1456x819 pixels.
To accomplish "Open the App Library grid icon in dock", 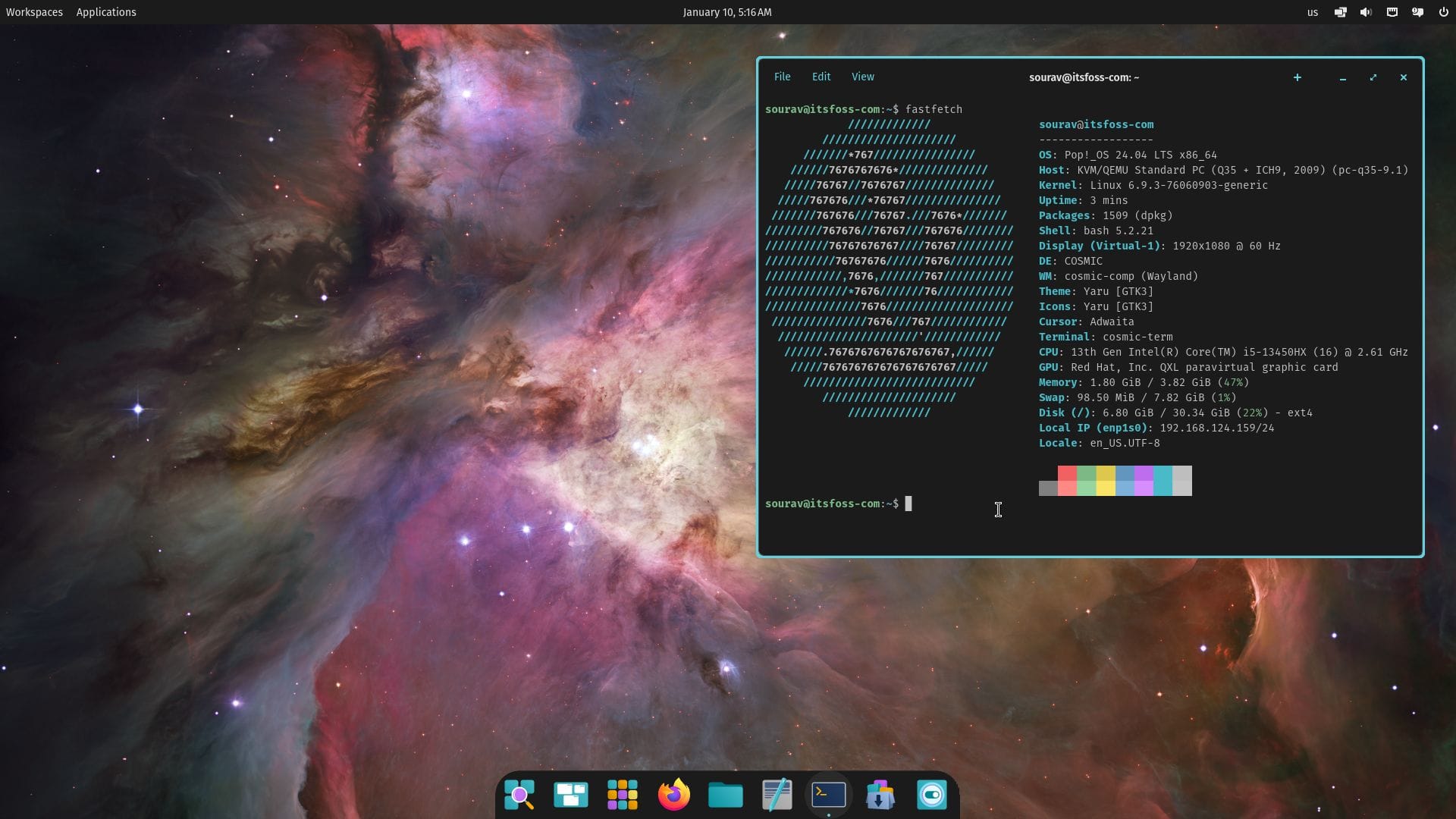I will (x=622, y=795).
